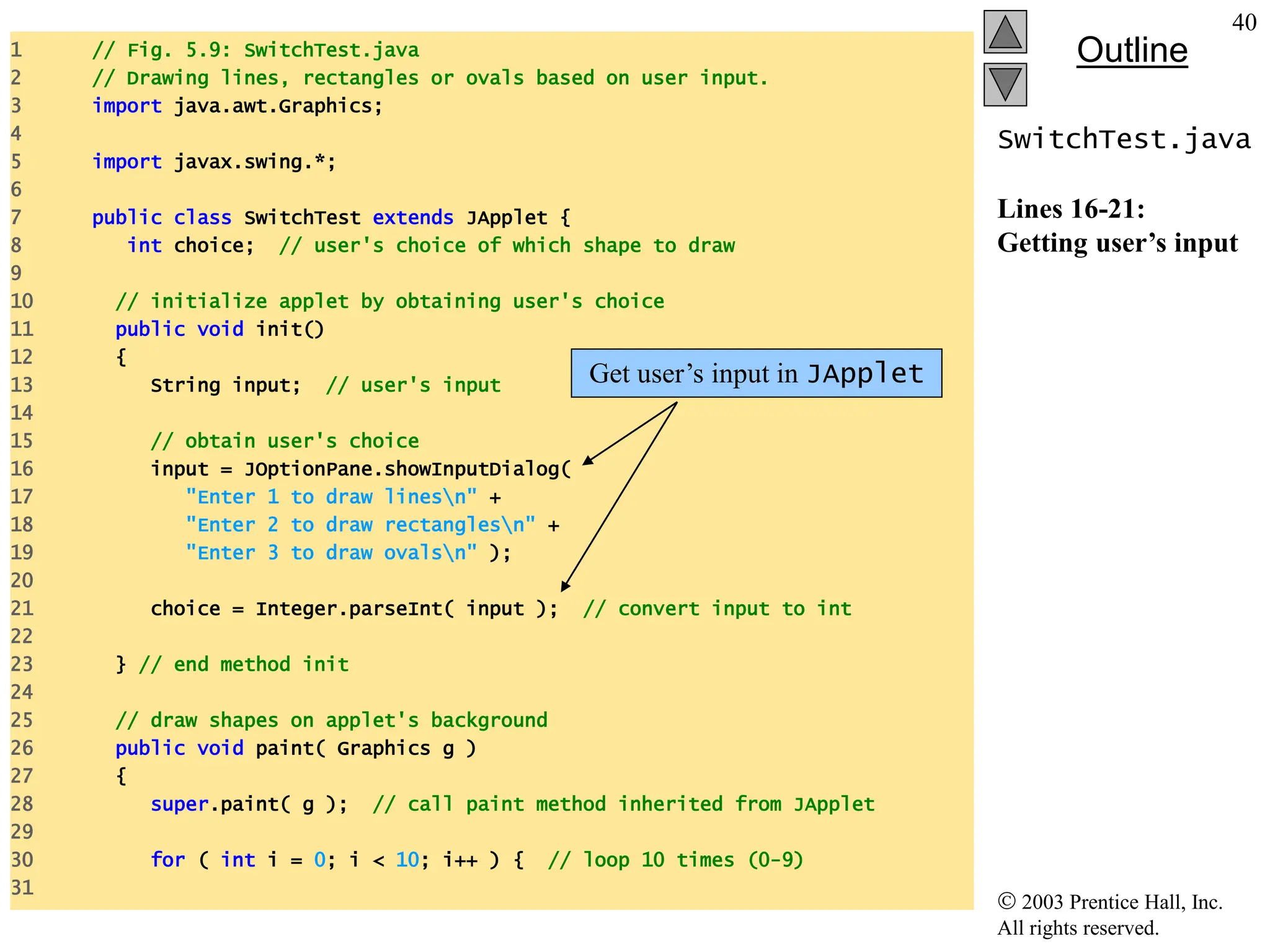The height and width of the screenshot is (952, 1270).
Task: Click the down arrow navigation button
Action: pyautogui.click(x=1005, y=84)
